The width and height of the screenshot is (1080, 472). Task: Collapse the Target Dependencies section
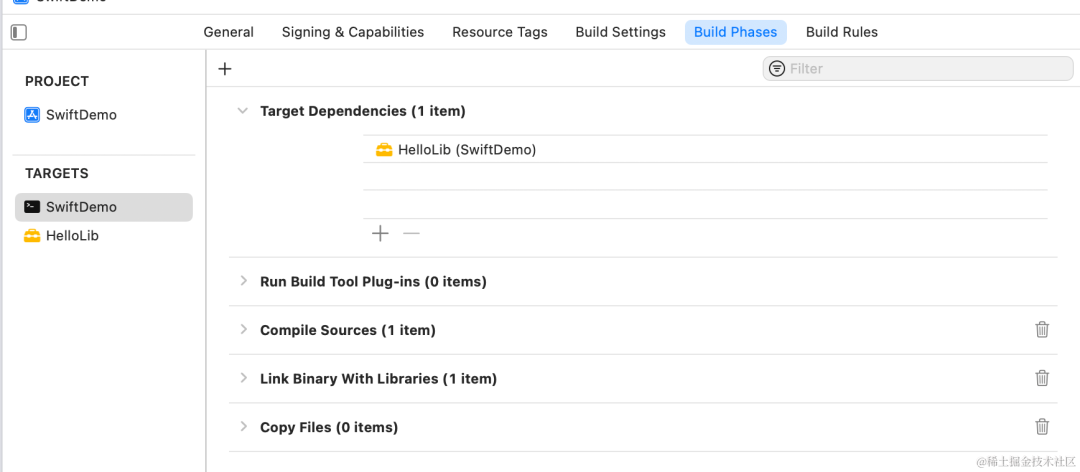point(242,110)
